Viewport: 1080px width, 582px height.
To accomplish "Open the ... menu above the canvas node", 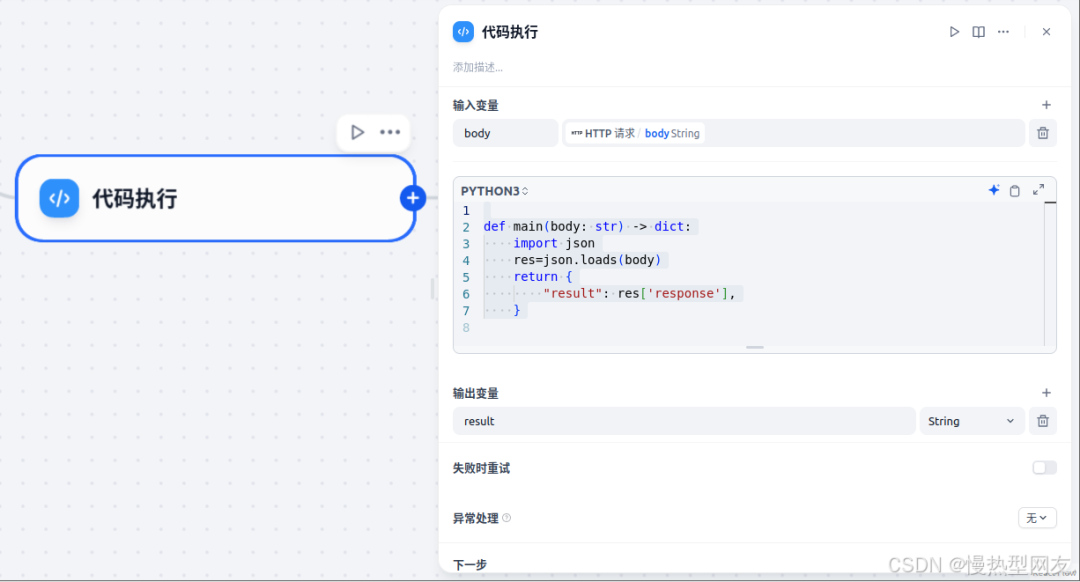I will point(389,131).
